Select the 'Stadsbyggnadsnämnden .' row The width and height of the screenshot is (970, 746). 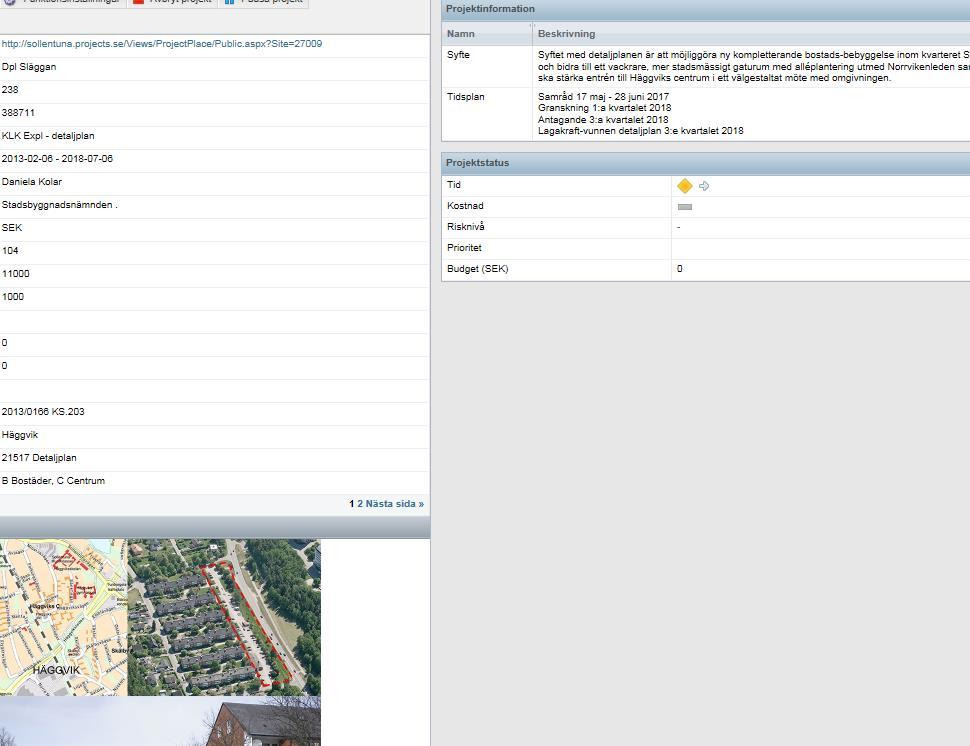point(214,205)
